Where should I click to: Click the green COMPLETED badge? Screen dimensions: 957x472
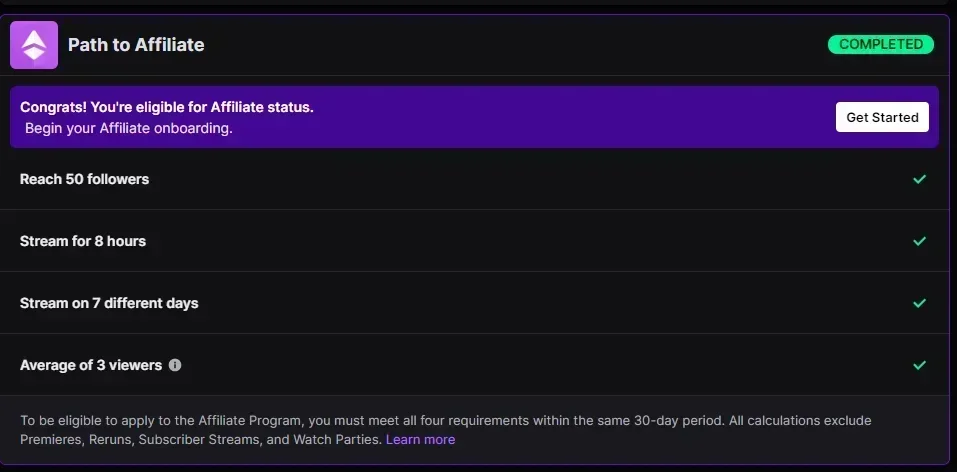pyautogui.click(x=881, y=45)
